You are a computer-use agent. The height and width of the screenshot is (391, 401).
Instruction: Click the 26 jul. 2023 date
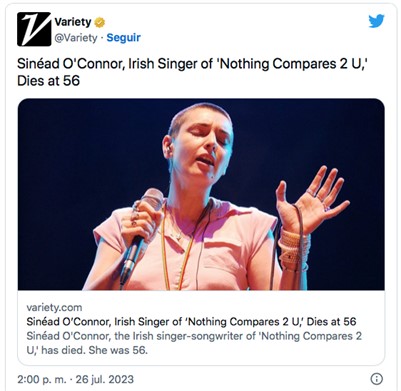(x=104, y=379)
